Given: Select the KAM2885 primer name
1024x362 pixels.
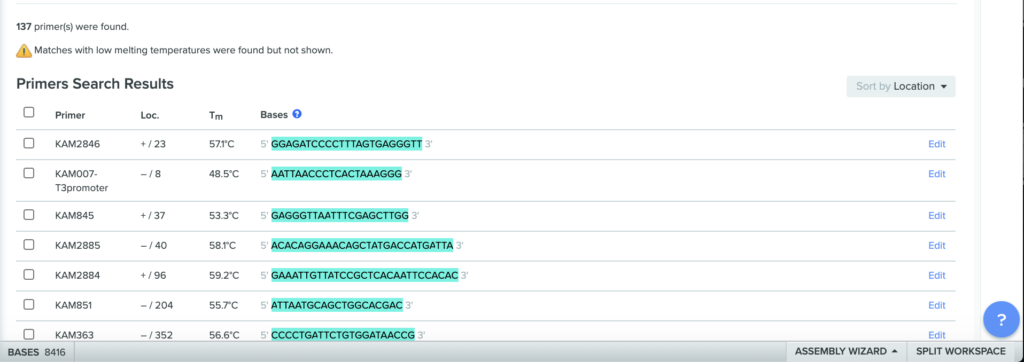Looking at the screenshot, I should (77, 246).
